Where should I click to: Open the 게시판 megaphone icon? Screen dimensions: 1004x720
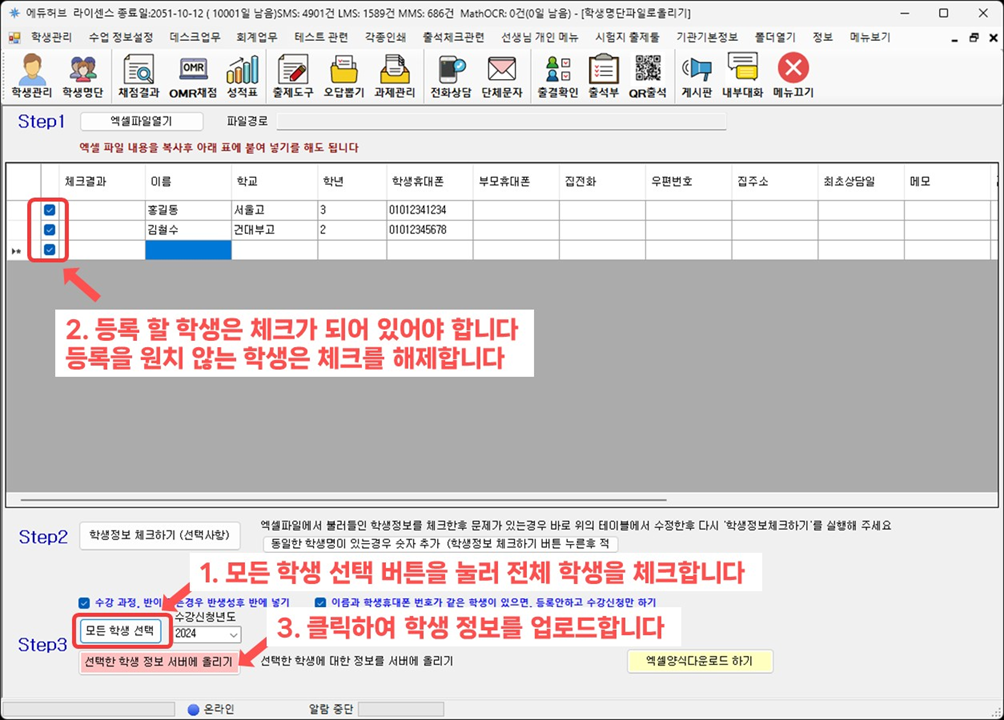point(695,76)
